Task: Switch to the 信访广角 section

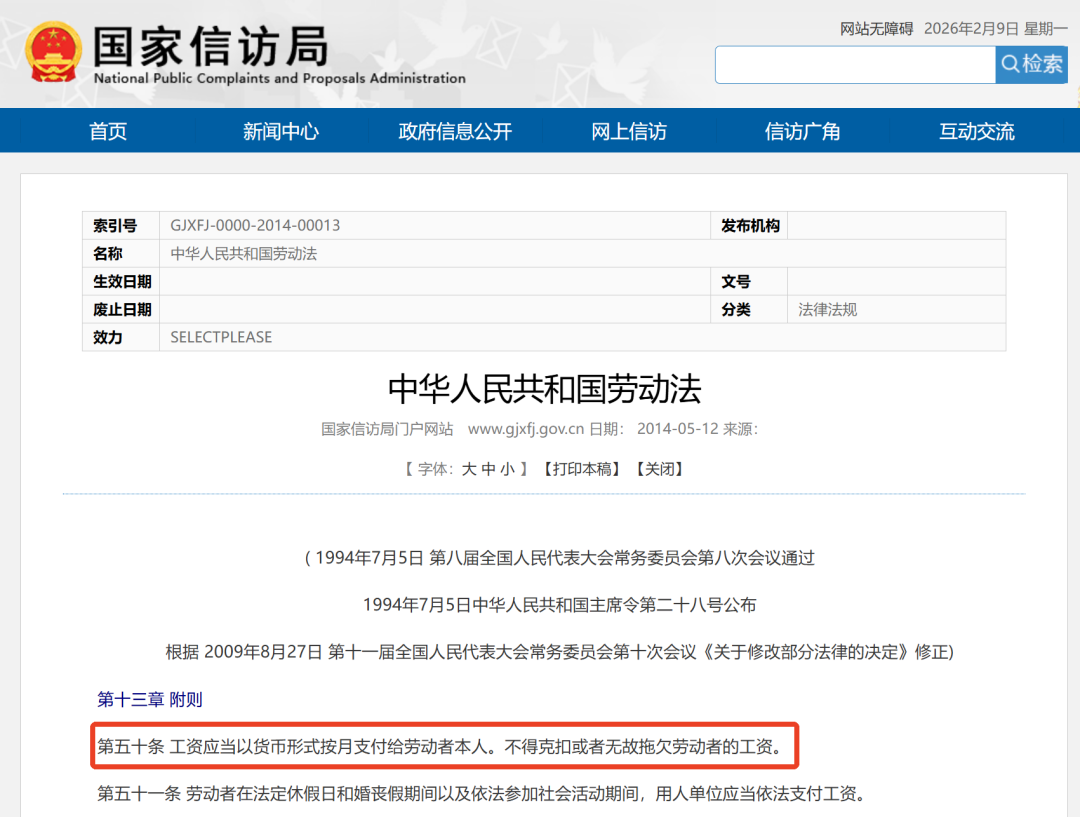Action: [x=802, y=131]
